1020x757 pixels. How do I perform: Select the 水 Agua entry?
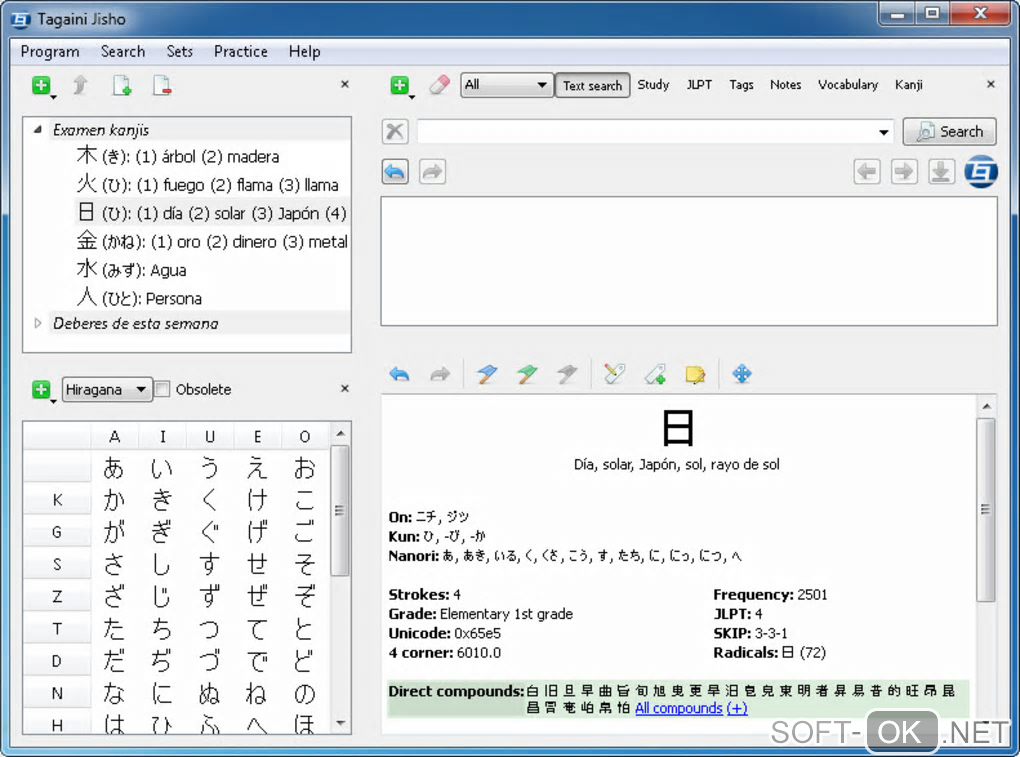(131, 269)
